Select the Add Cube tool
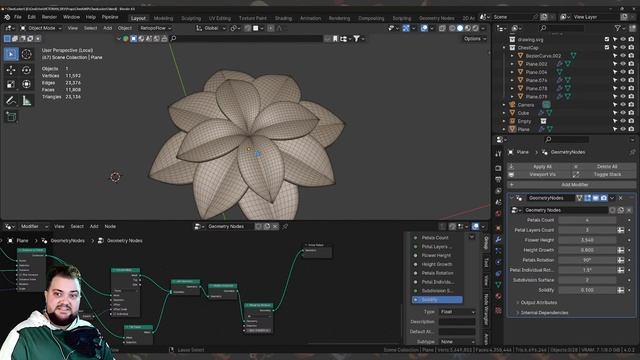This screenshot has height=360, width=640. (x=11, y=117)
